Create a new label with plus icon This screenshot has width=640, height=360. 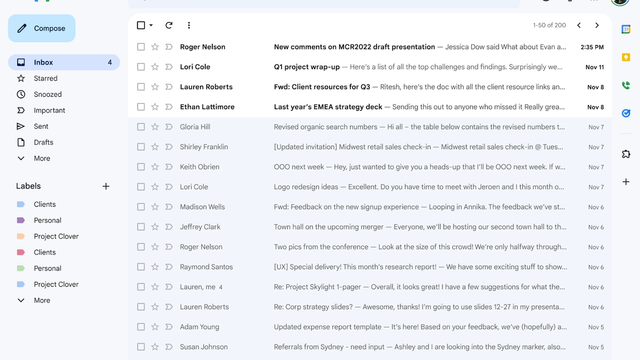point(106,186)
